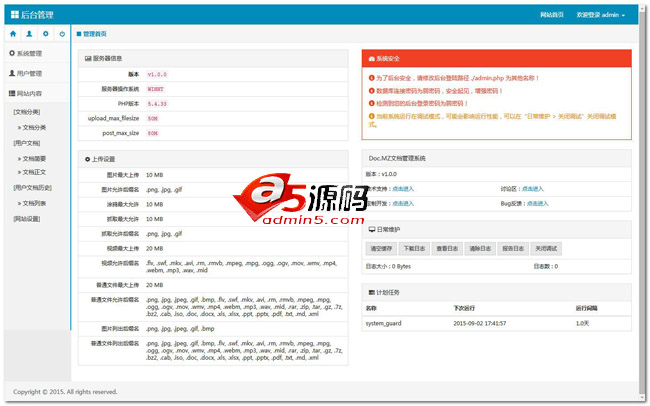Open the 点击进入 link for 定制开发
Image resolution: width=650 pixels, height=406 pixels.
(403, 204)
